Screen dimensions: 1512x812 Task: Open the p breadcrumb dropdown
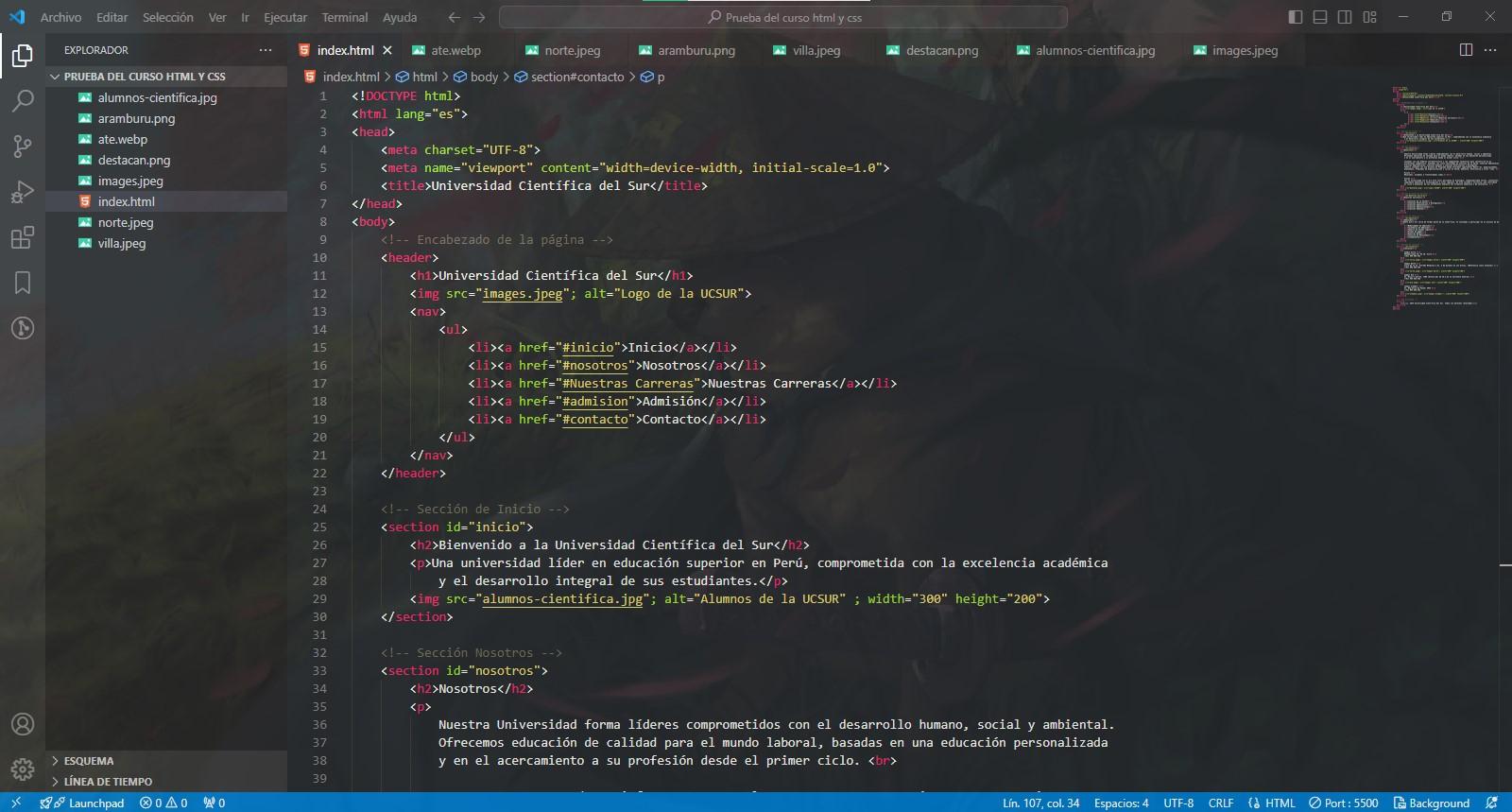(652, 77)
